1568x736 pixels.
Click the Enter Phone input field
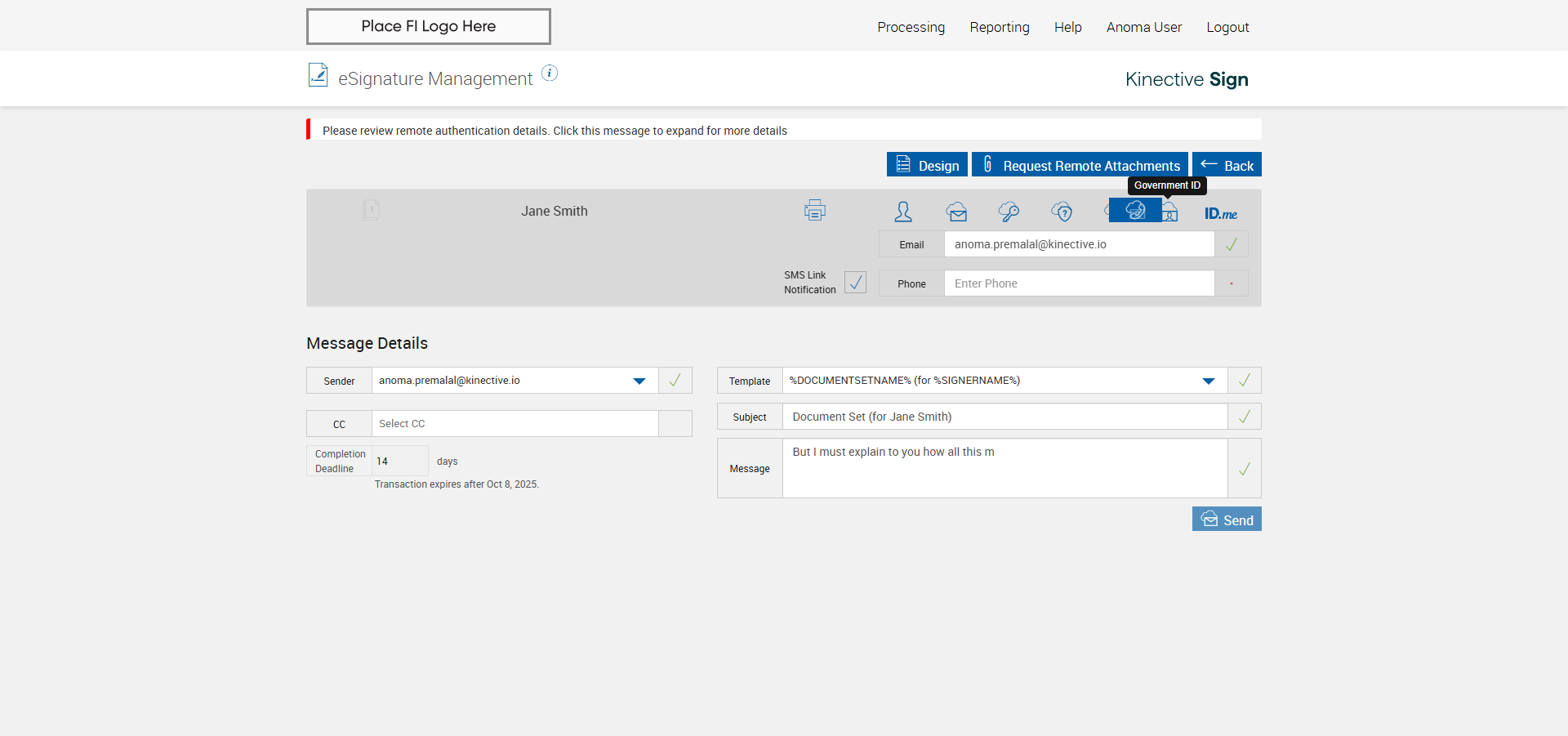pyautogui.click(x=1079, y=283)
